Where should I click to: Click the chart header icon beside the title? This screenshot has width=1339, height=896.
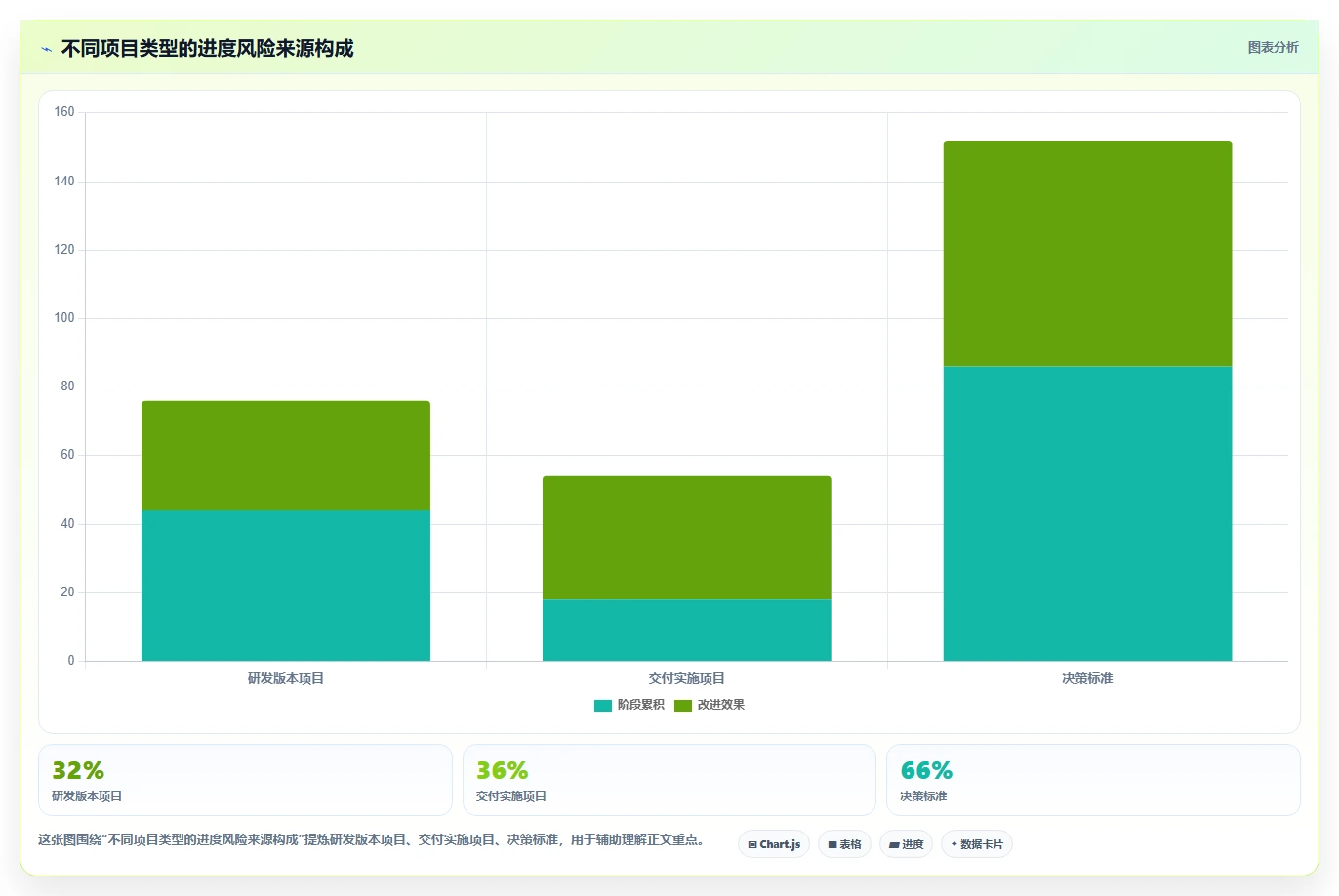tap(46, 49)
